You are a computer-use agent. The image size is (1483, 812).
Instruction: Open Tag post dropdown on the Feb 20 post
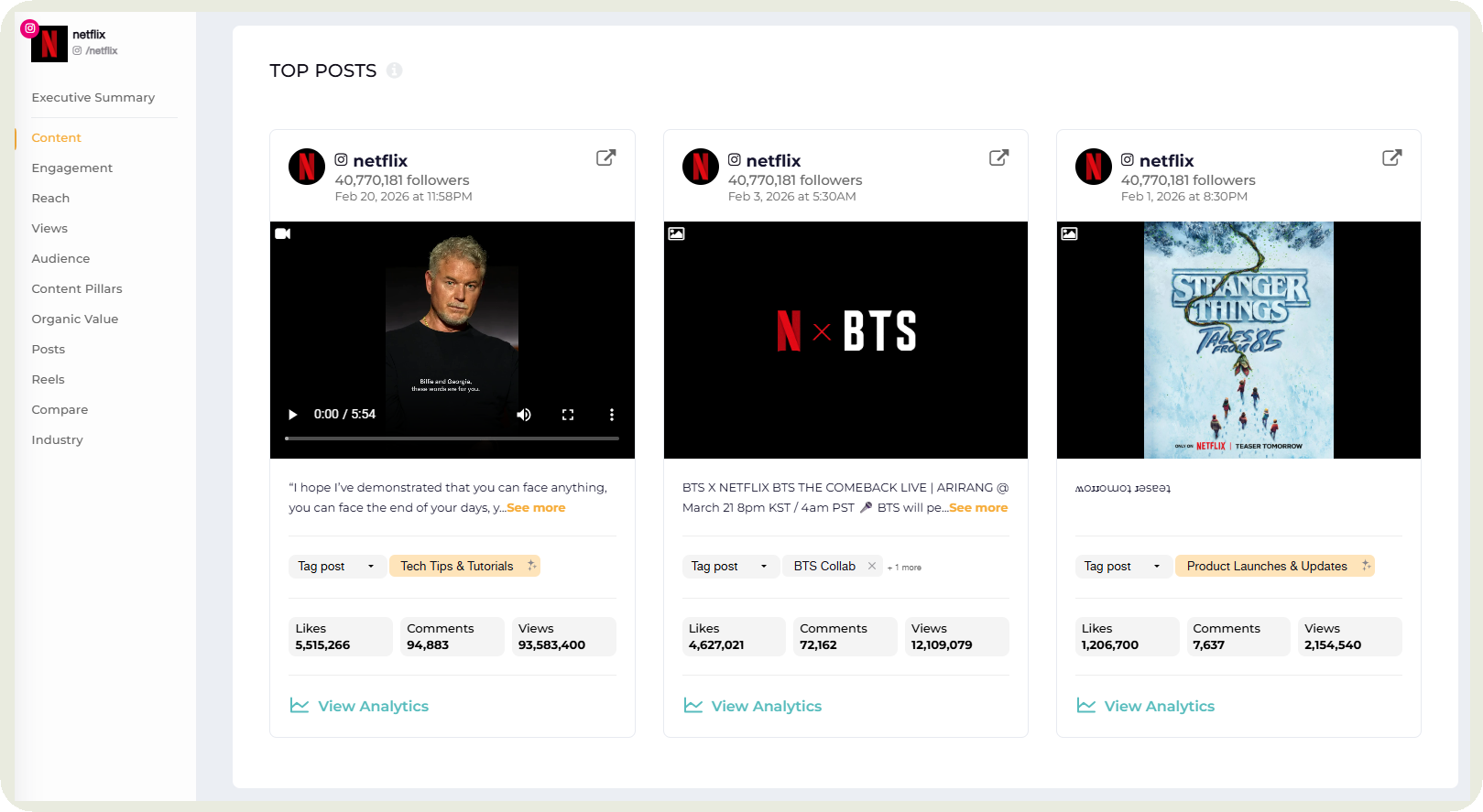(x=337, y=566)
